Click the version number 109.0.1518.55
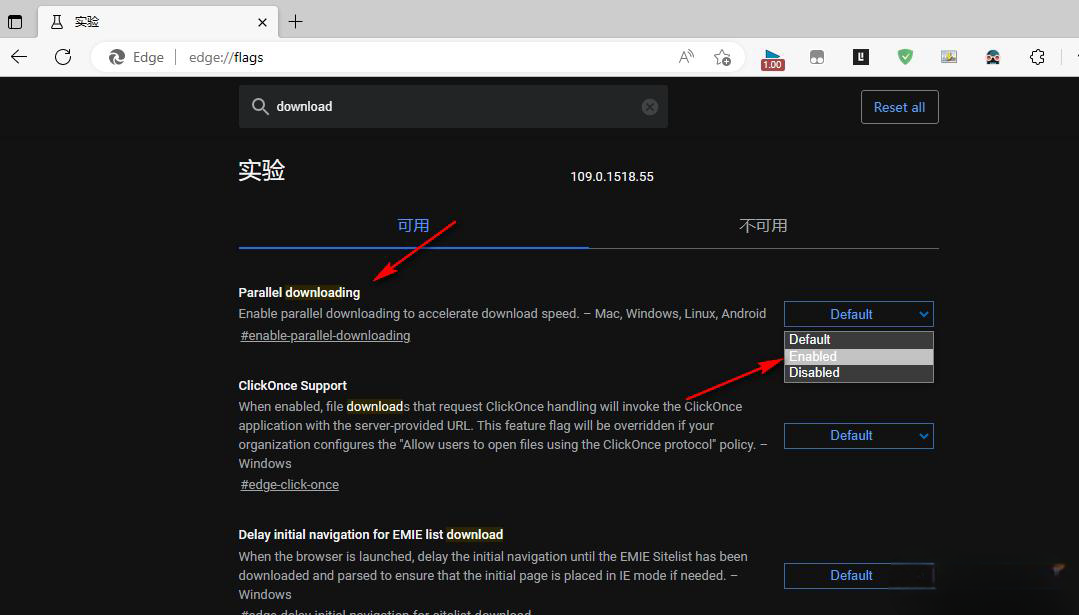 click(612, 177)
